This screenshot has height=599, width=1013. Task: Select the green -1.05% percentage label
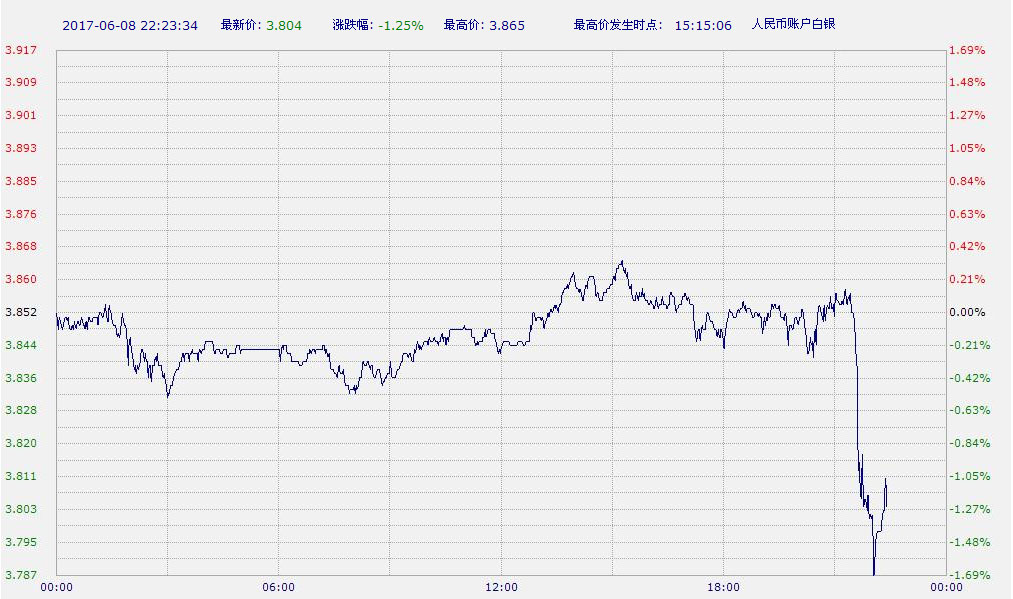point(970,476)
